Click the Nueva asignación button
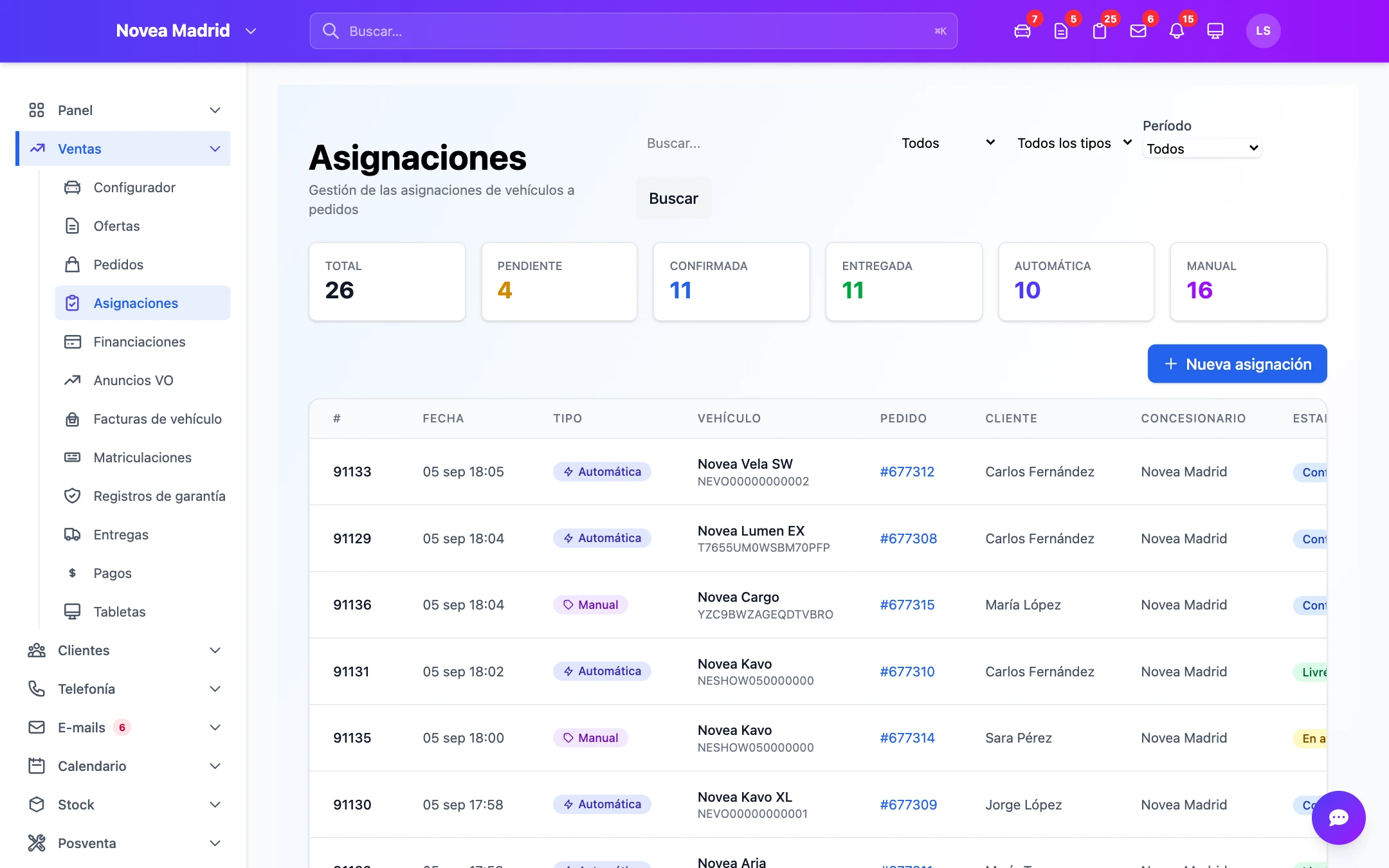 tap(1237, 364)
